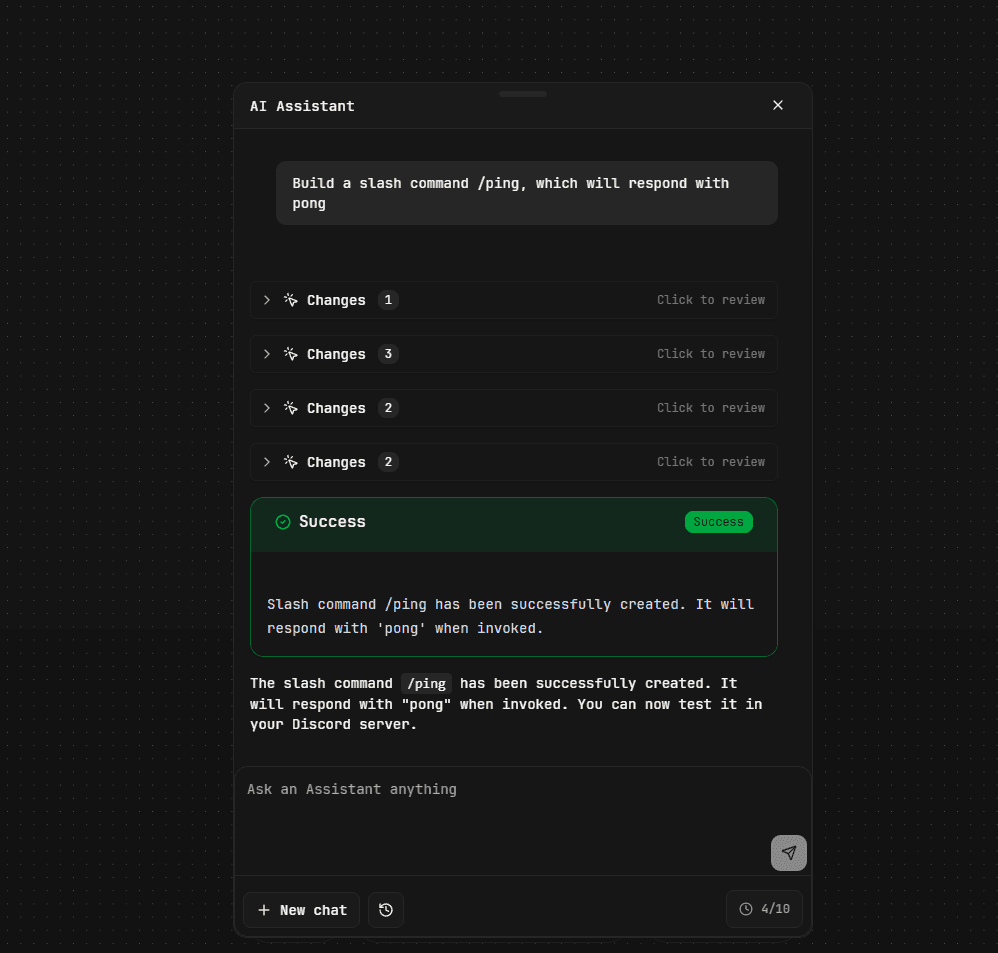The width and height of the screenshot is (998, 953).
Task: Click the green Success badge
Action: tap(719, 521)
